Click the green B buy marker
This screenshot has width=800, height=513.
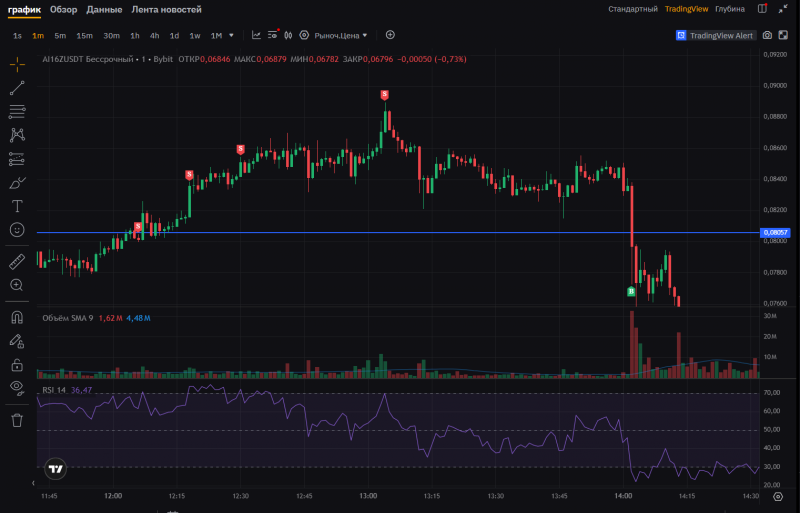631,291
